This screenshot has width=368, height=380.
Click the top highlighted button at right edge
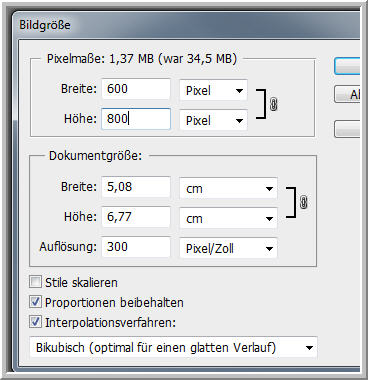coord(347,66)
